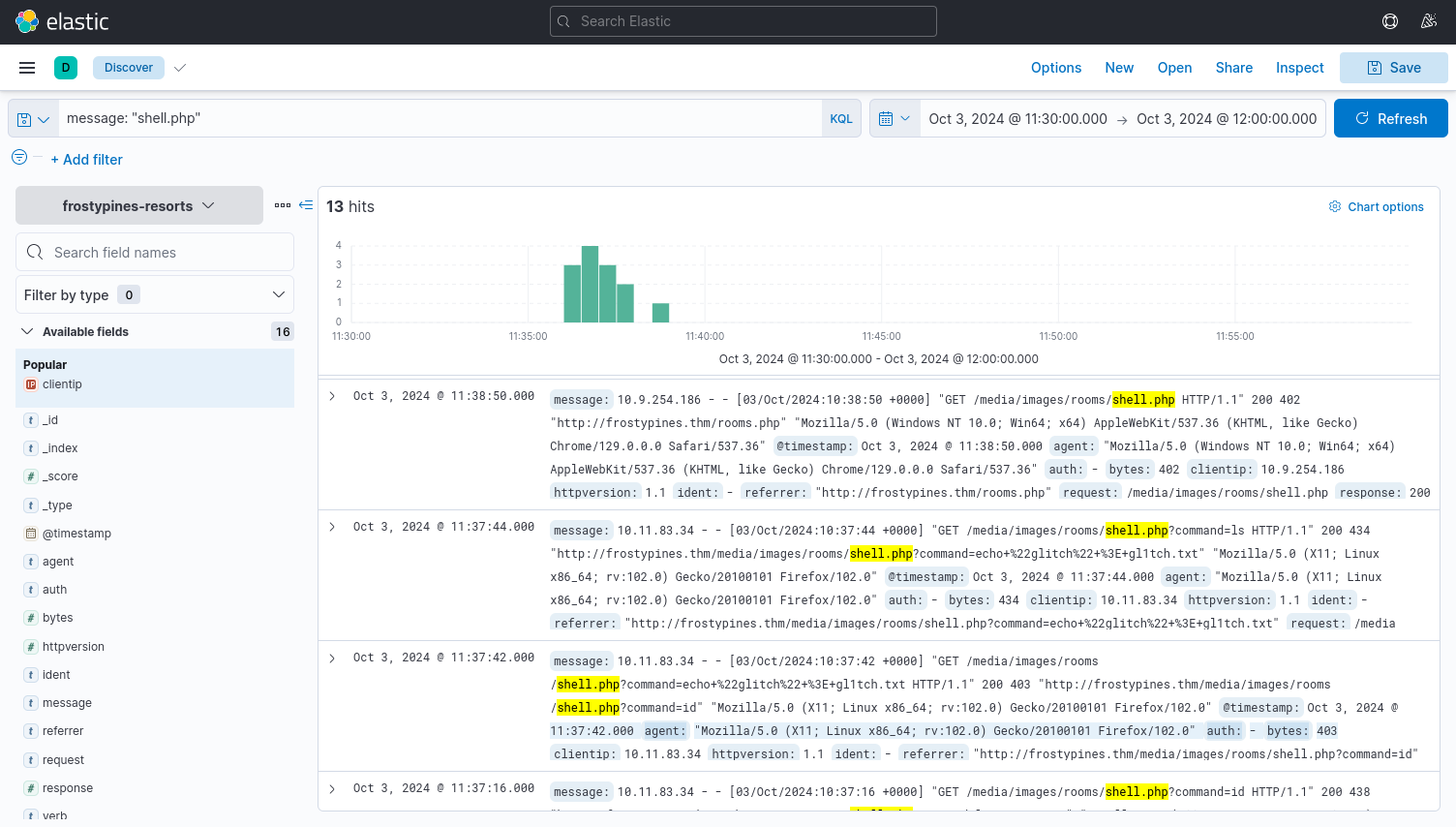The height and width of the screenshot is (827, 1456).
Task: Click the httpversion number type icon
Action: pyautogui.click(x=31, y=647)
